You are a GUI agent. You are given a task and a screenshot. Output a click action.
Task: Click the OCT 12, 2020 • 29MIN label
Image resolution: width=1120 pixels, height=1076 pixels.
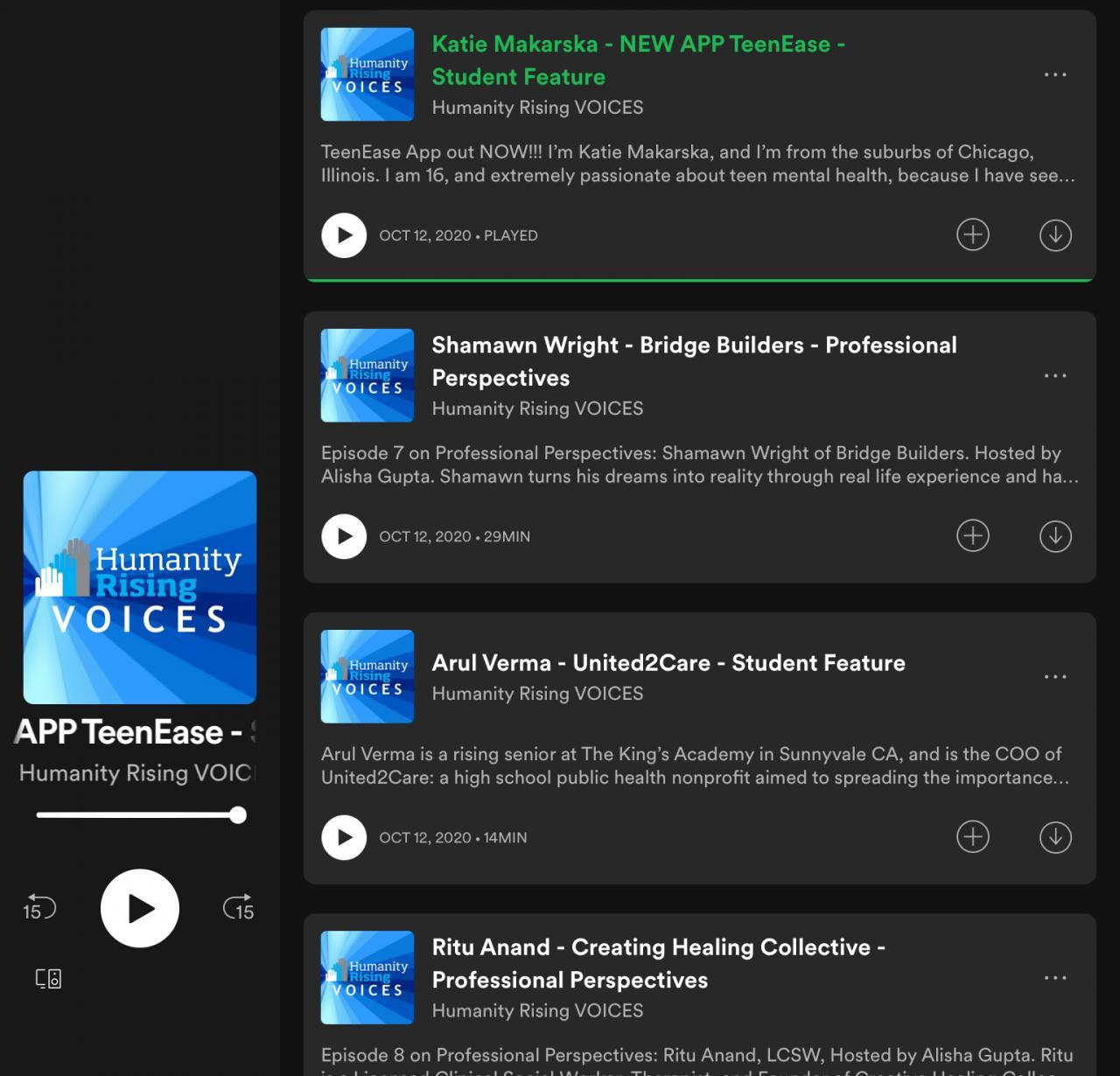click(455, 536)
